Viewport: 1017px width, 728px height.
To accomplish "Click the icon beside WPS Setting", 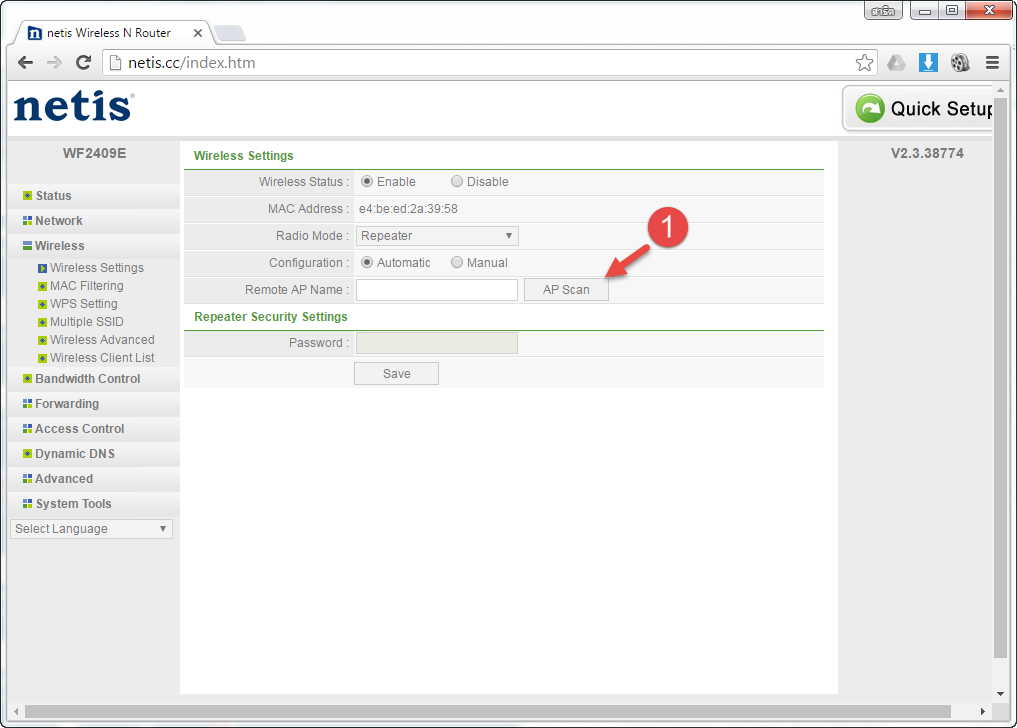I will (x=42, y=304).
